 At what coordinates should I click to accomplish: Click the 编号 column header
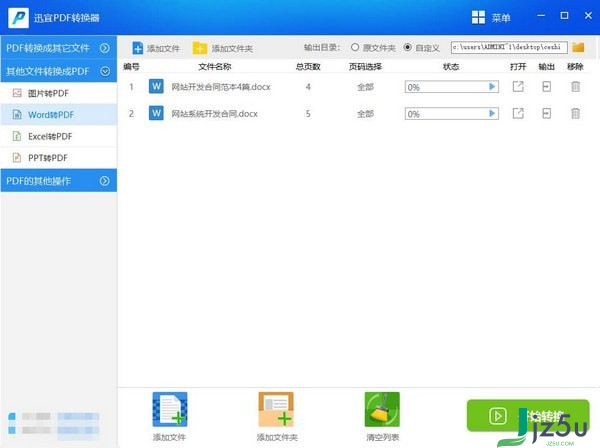click(131, 67)
